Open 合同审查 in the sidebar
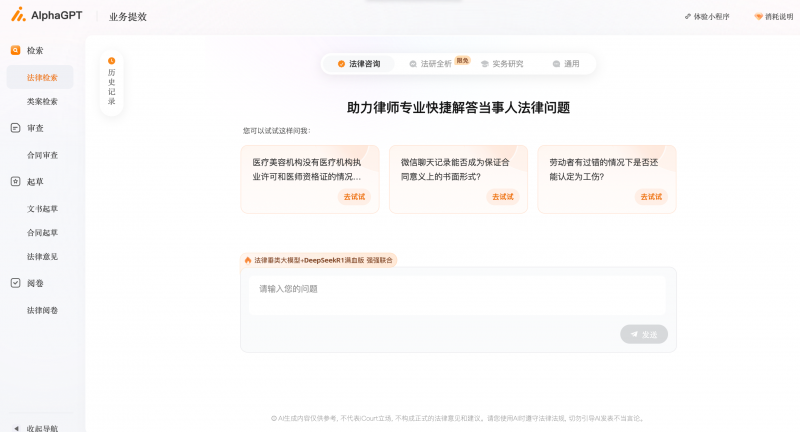 click(x=42, y=155)
